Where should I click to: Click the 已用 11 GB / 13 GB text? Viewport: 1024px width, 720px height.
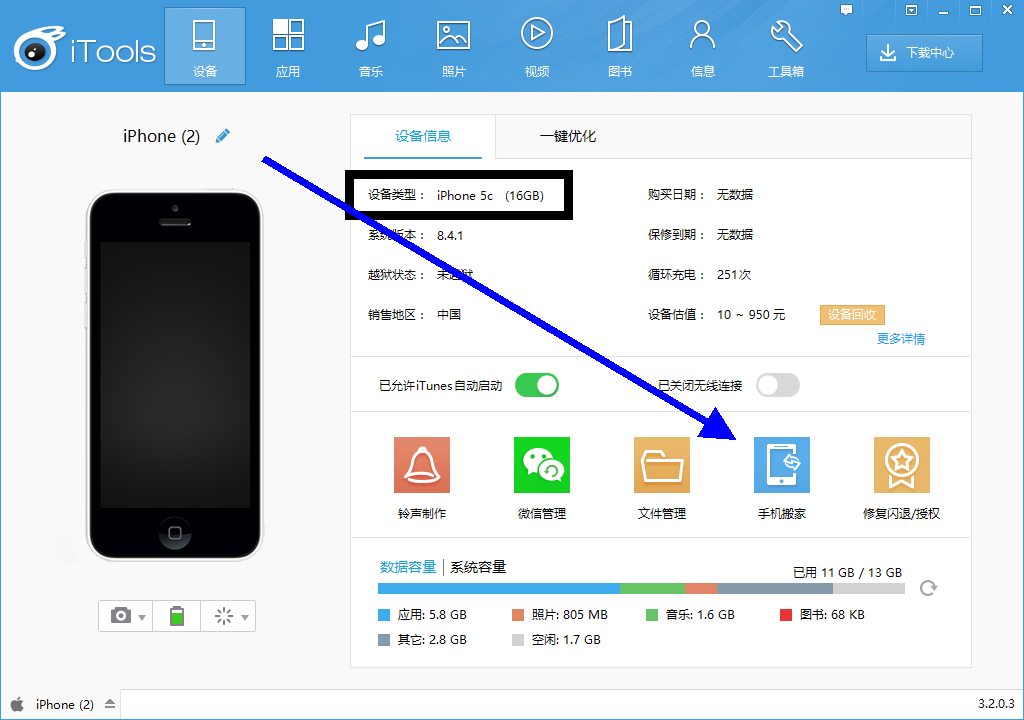(847, 572)
